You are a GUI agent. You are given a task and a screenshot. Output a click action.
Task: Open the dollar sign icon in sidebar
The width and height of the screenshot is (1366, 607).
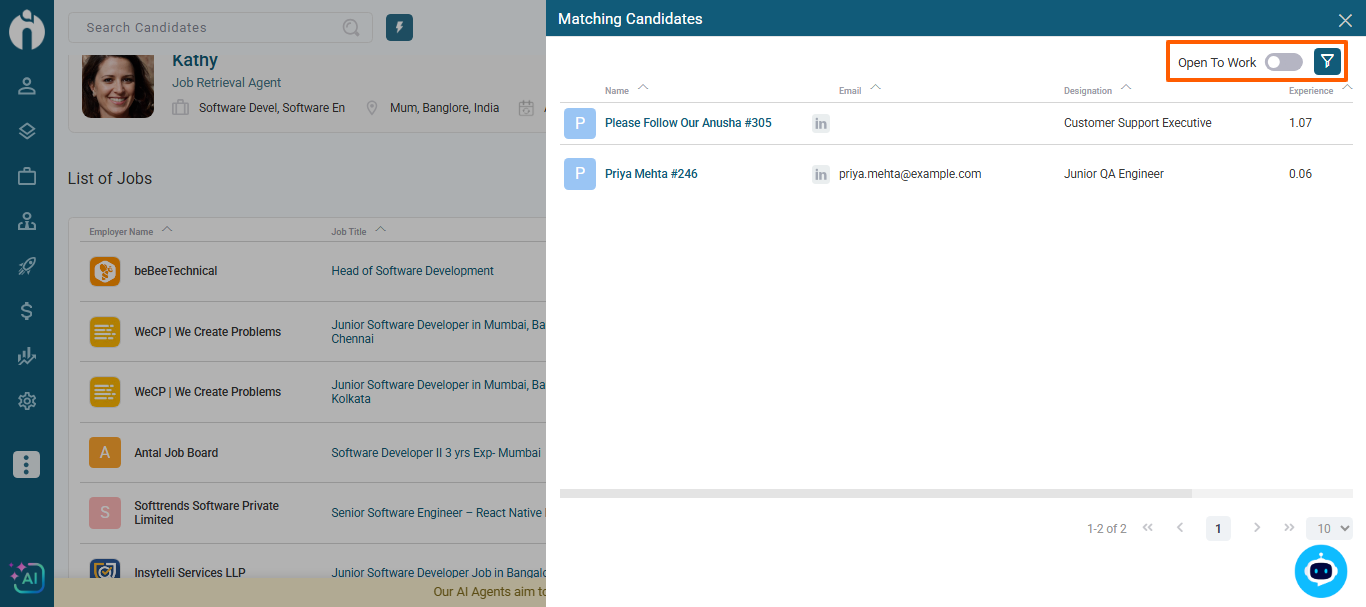[x=27, y=311]
